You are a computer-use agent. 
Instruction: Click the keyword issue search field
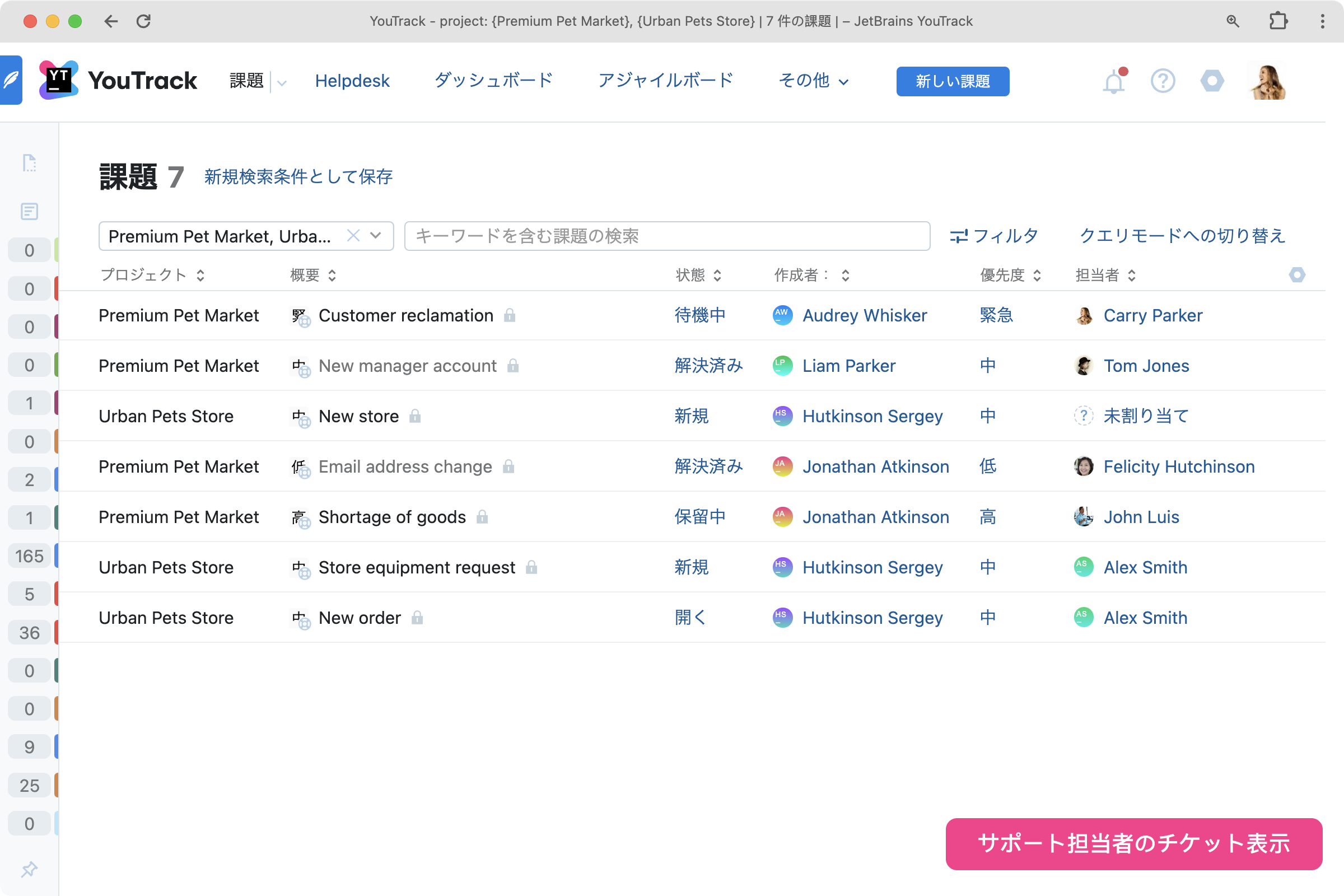click(666, 236)
